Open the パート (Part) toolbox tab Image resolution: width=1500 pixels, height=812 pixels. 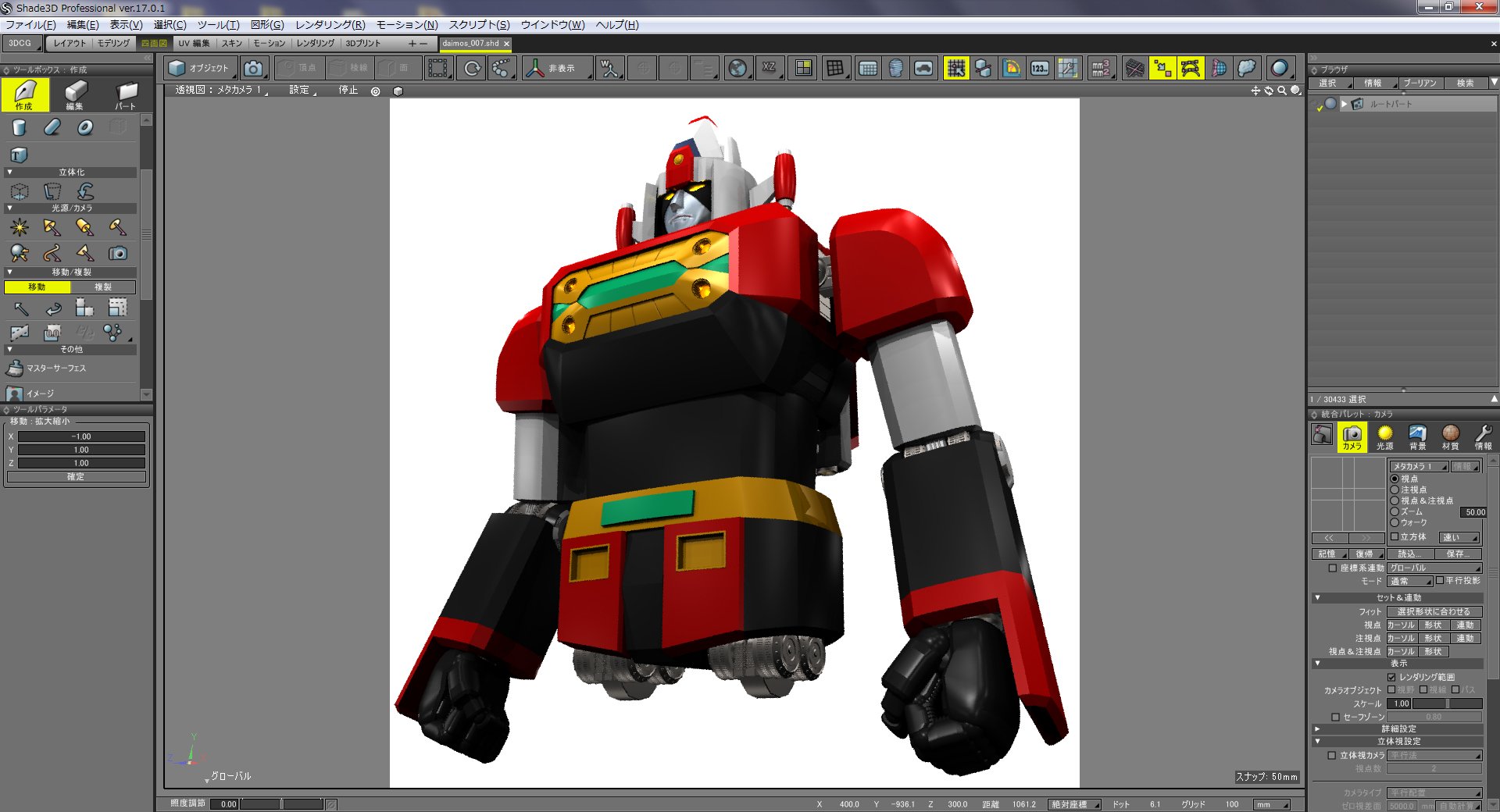tap(125, 94)
